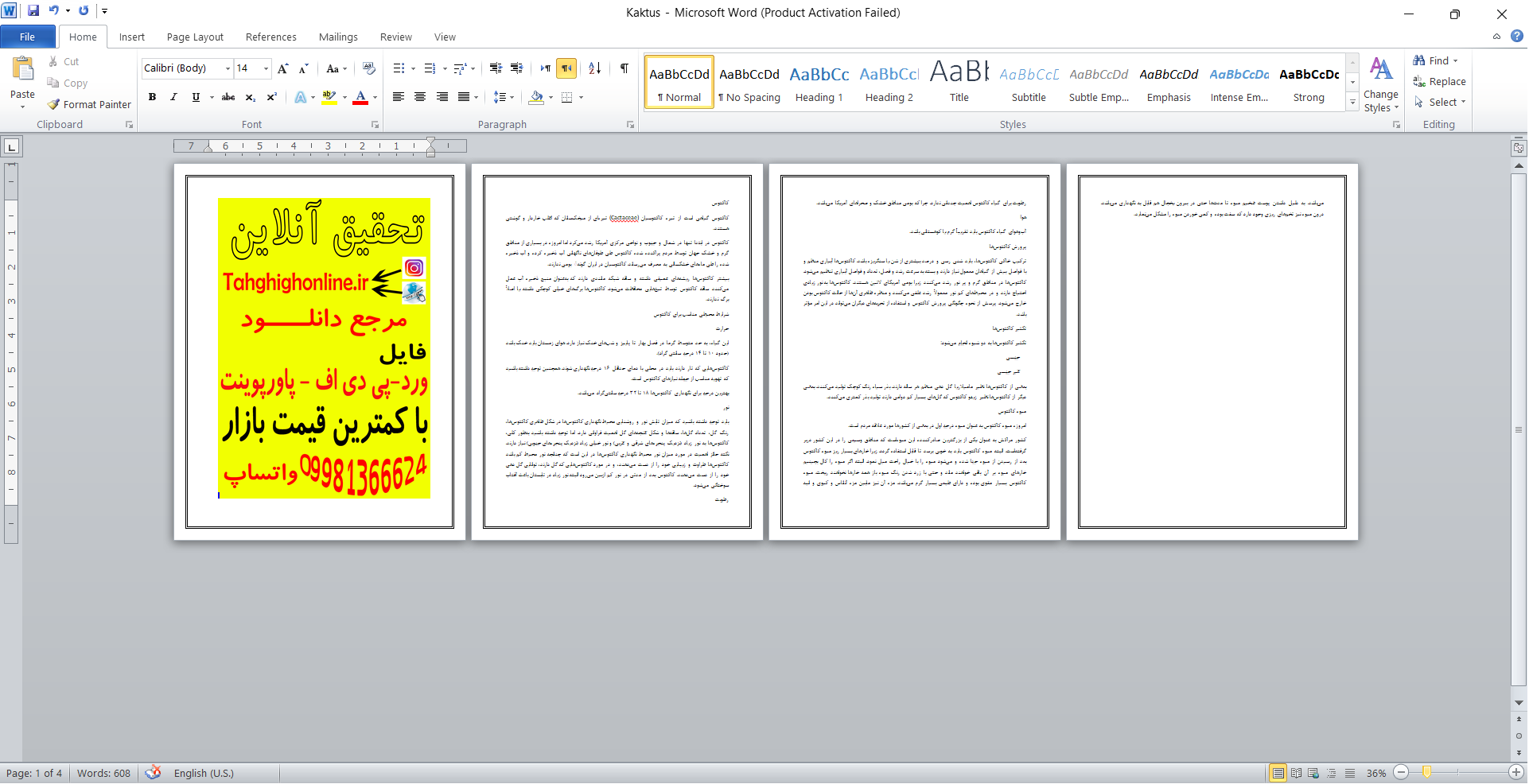The image size is (1529, 784).
Task: Expand the Borders dropdown arrow
Action: tap(581, 97)
